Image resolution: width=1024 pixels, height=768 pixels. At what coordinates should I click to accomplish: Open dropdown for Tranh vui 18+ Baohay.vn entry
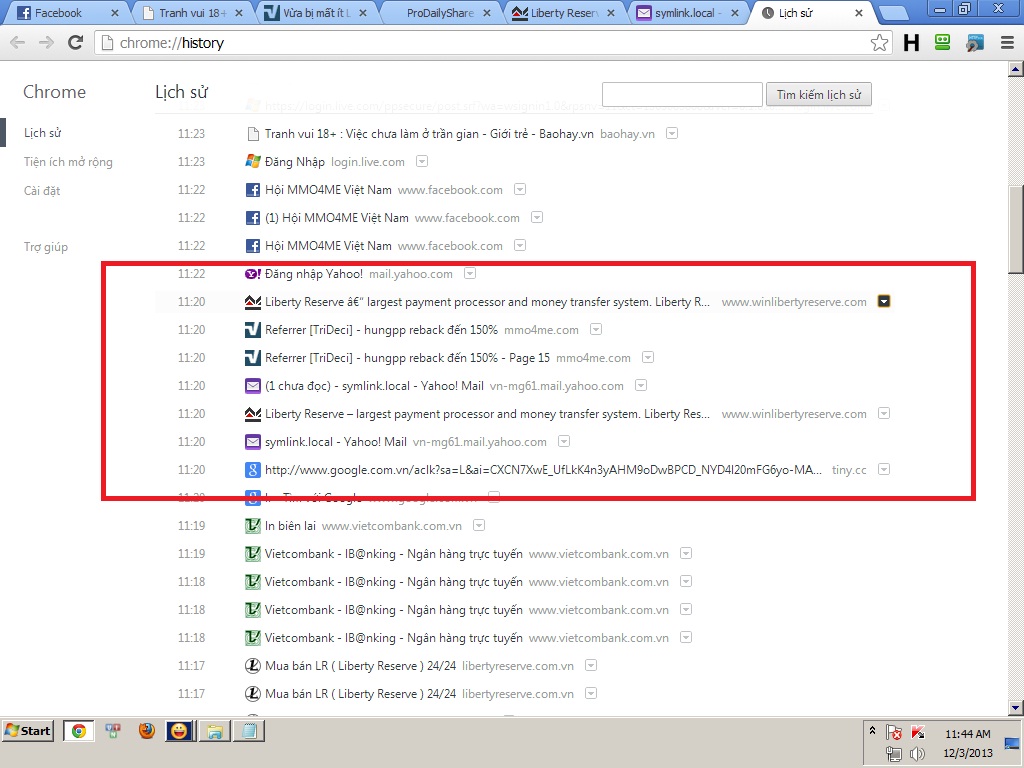click(671, 133)
